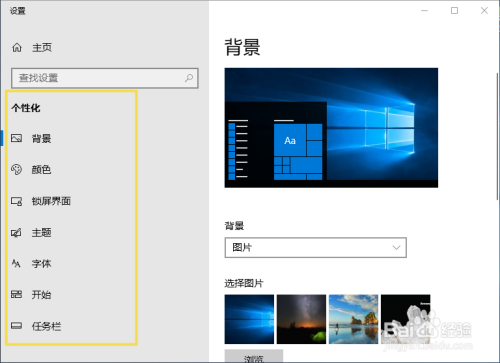Click the desktop background preview image
The image size is (500, 363).
(x=331, y=128)
